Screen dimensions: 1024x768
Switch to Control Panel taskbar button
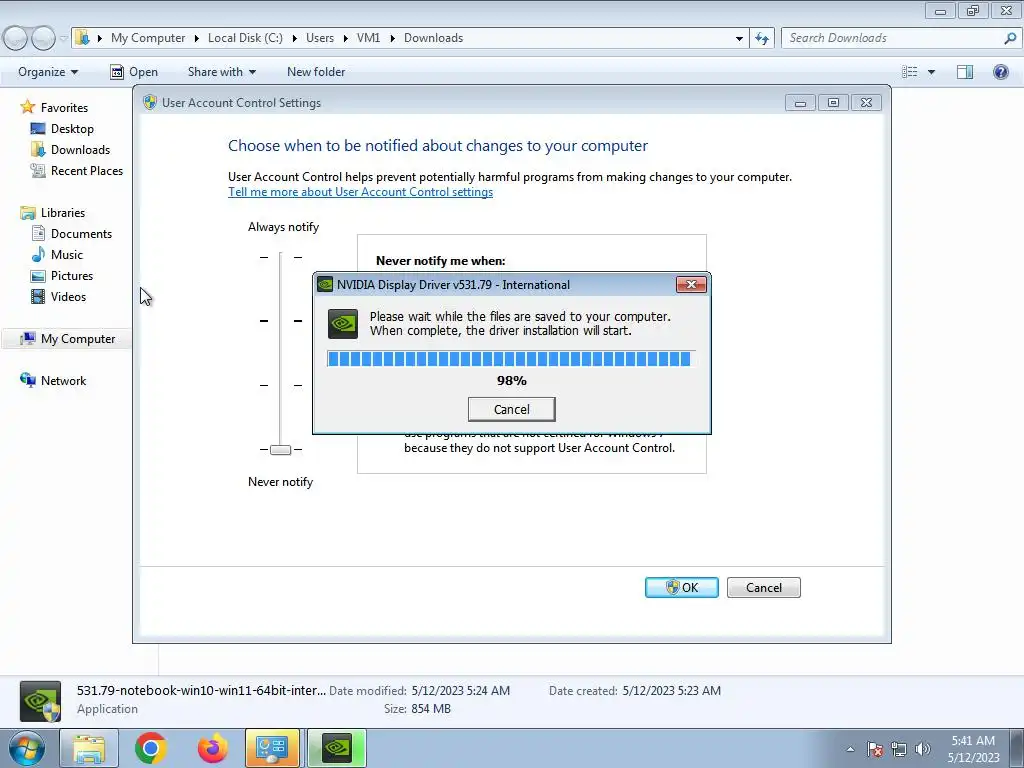pyautogui.click(x=272, y=748)
